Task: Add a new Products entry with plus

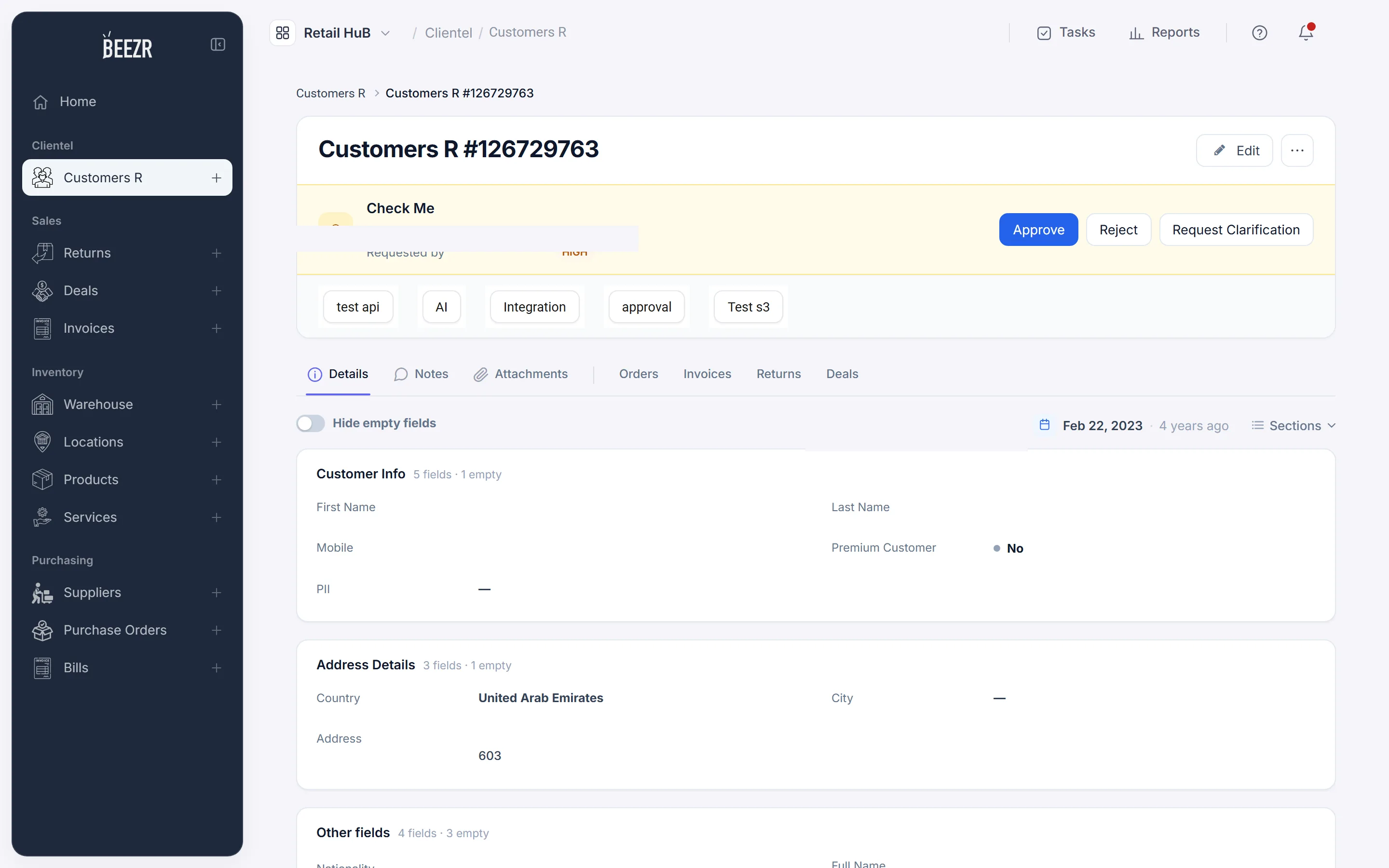Action: pyautogui.click(x=217, y=480)
